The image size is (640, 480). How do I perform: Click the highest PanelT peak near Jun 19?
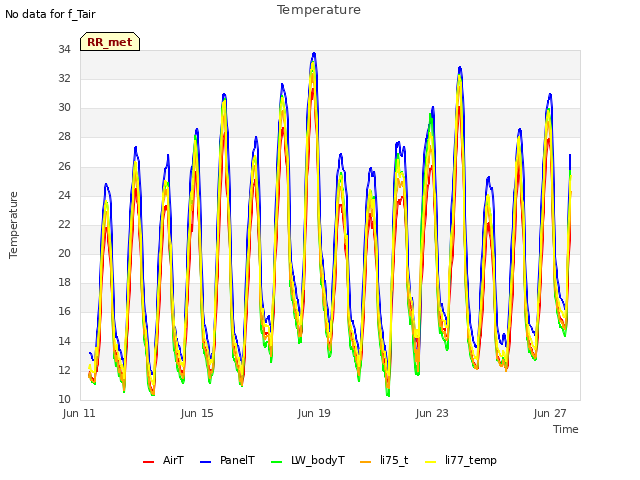[x=314, y=53]
